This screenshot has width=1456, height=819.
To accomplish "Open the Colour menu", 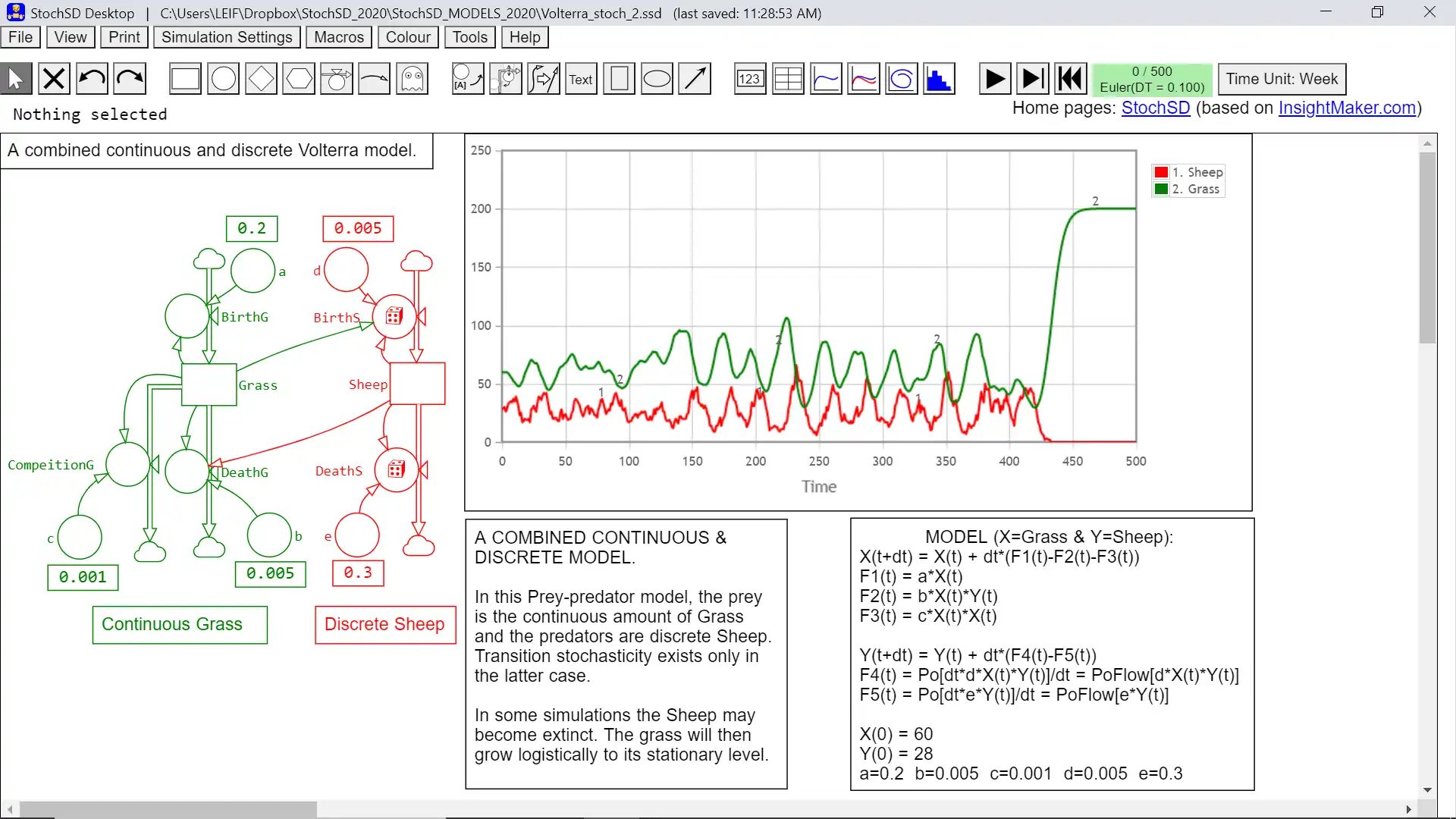I will click(408, 37).
